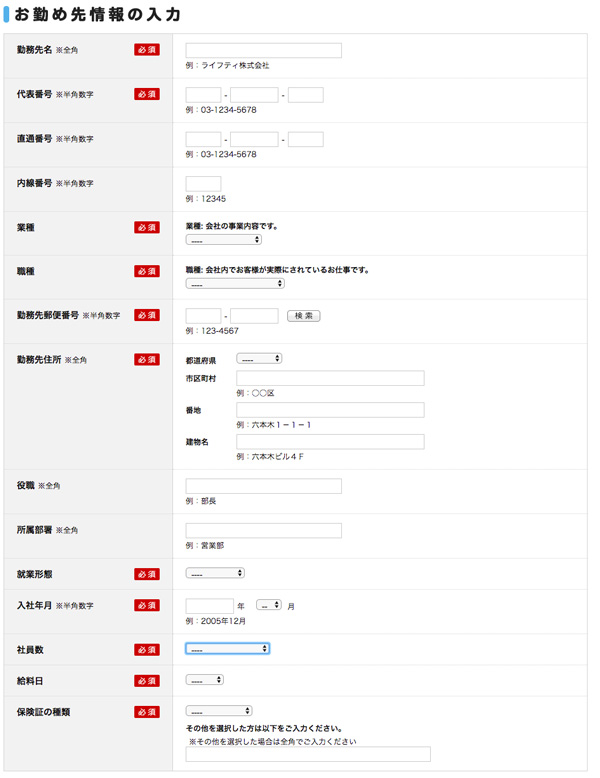Open the 給料日 payday dropdown
The image size is (600, 778).
[205, 680]
